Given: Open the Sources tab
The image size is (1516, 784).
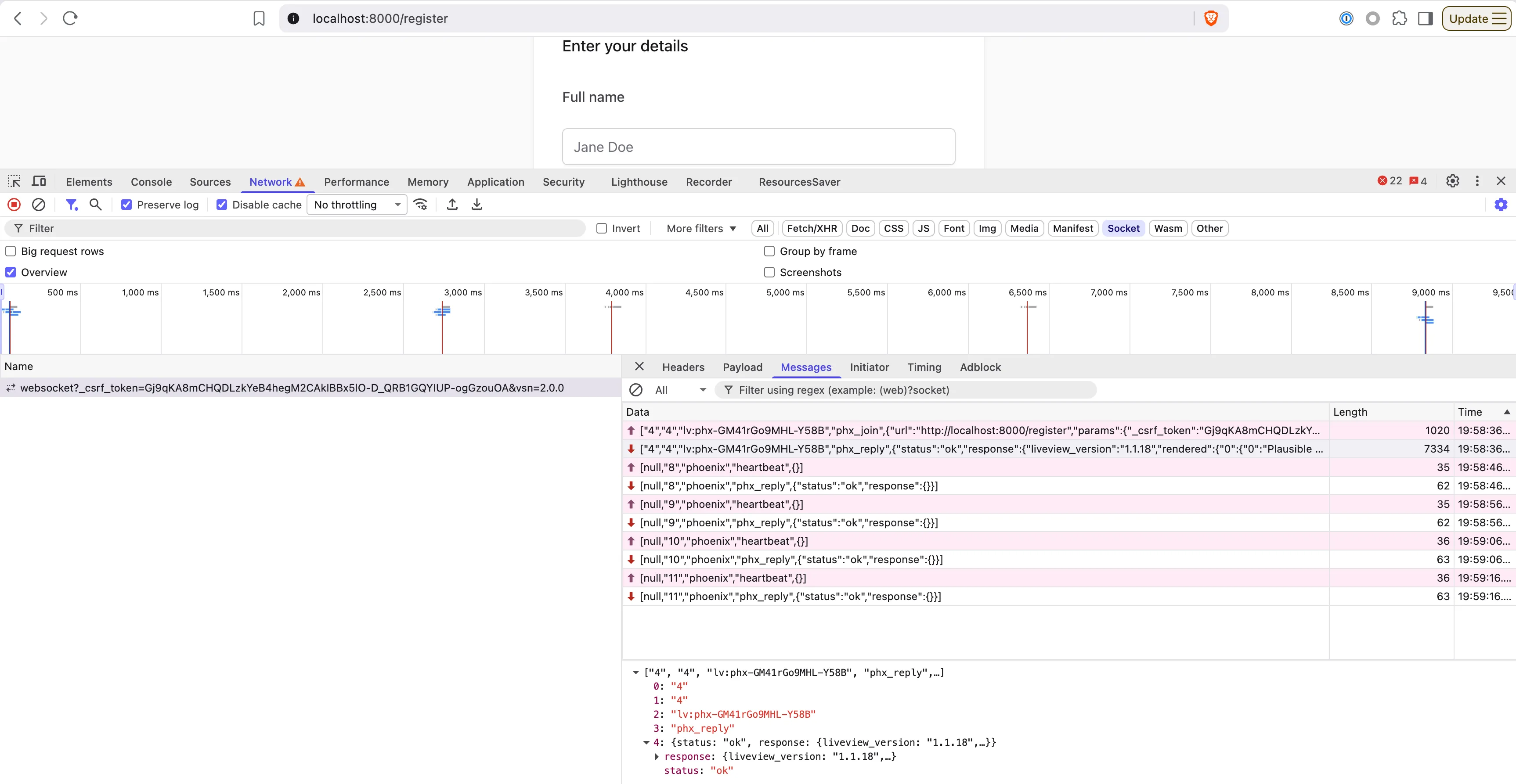Looking at the screenshot, I should coord(210,182).
